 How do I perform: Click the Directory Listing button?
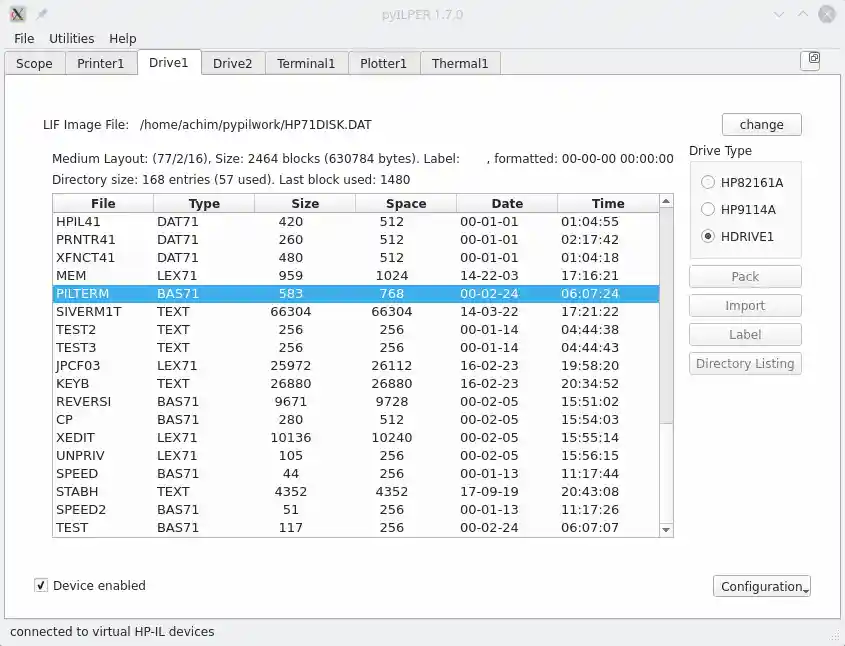point(745,364)
